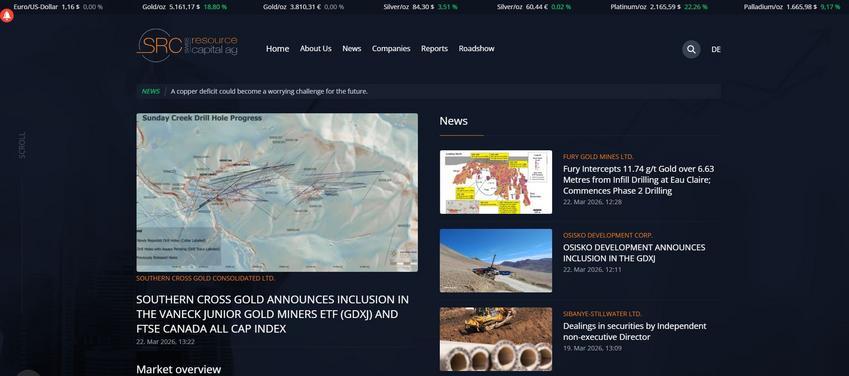The image size is (849, 376).
Task: Click the 19. Mar 2026, 13:09 timestamp
Action: click(592, 348)
